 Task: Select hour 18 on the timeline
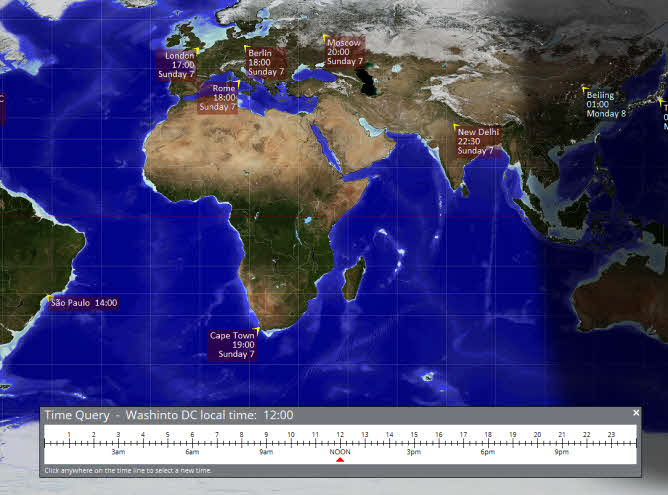pyautogui.click(x=488, y=435)
